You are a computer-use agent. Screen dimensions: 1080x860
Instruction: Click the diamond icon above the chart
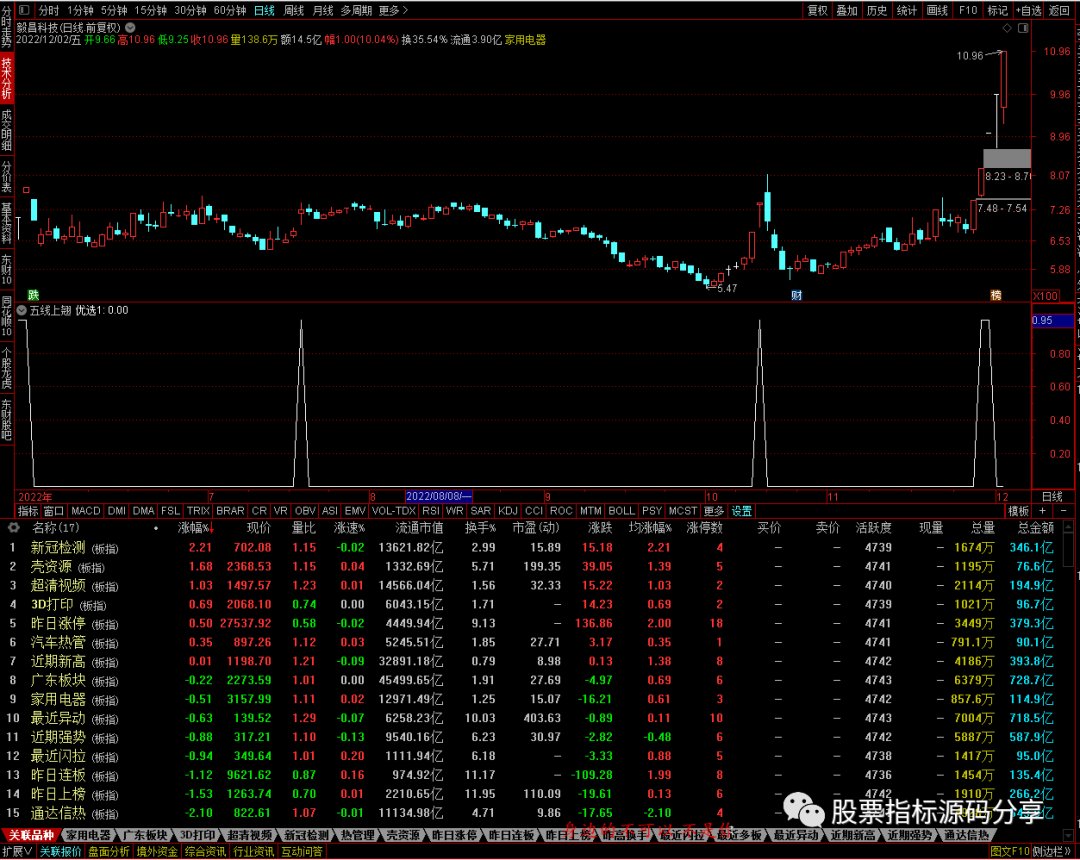click(1007, 28)
